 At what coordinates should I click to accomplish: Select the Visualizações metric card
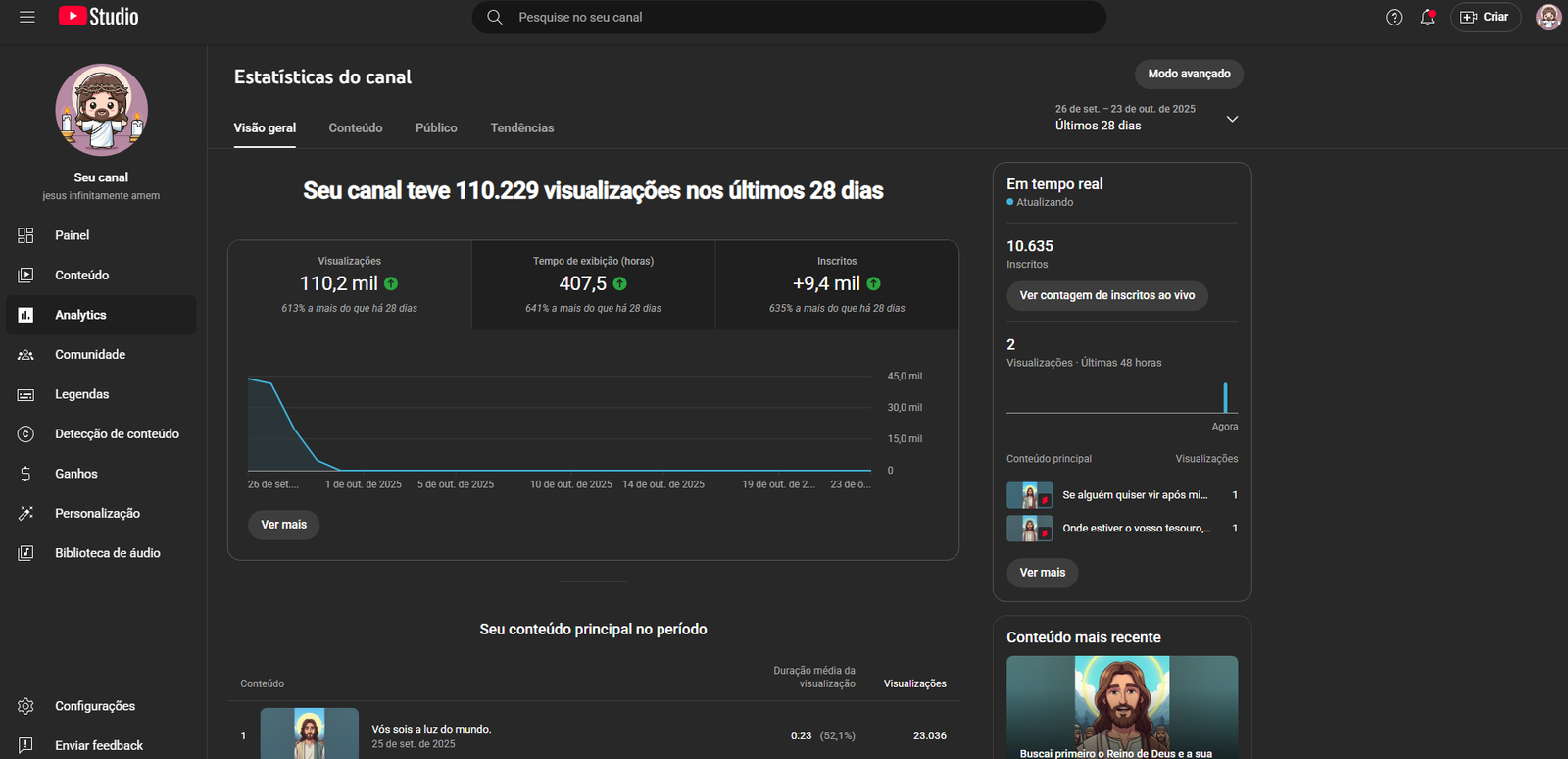point(350,284)
